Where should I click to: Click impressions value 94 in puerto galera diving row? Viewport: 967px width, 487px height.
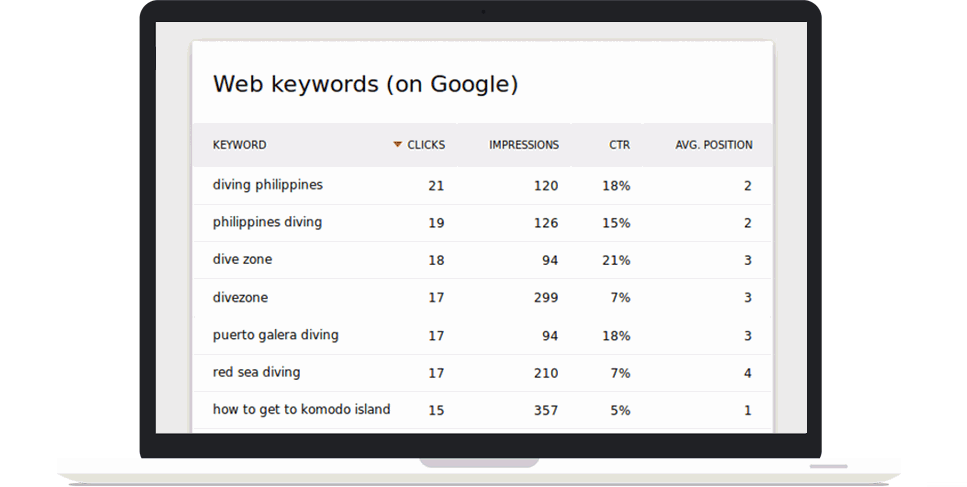click(550, 336)
